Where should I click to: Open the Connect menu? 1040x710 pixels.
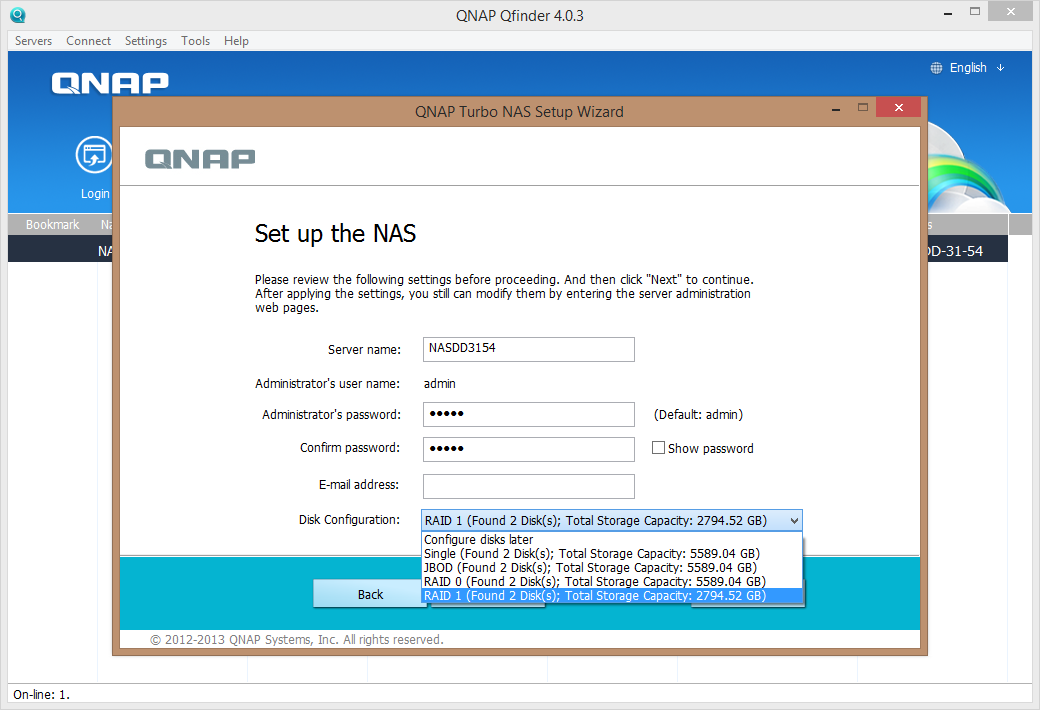coord(88,40)
